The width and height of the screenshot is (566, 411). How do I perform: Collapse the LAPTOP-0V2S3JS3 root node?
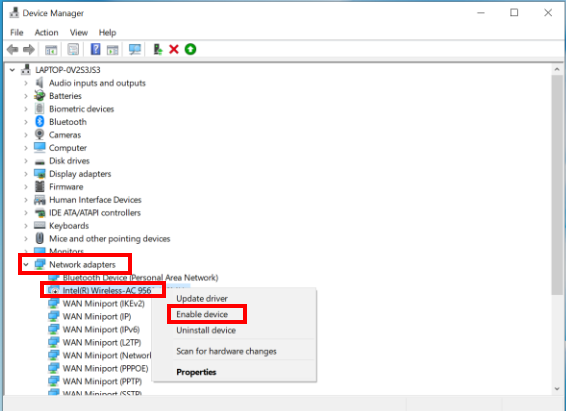12,70
